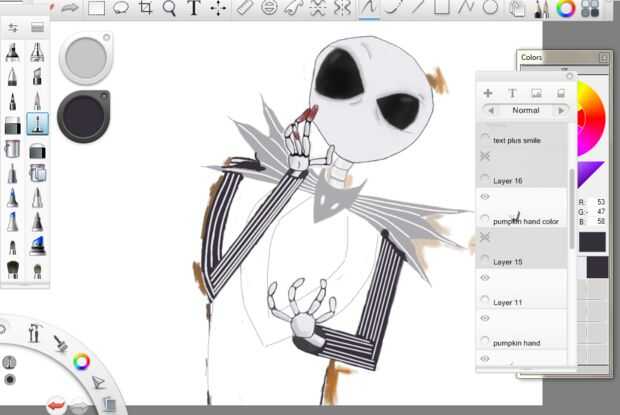Hide the pumpkin hand color layer eye
620x415 pixels.
[x=485, y=196]
